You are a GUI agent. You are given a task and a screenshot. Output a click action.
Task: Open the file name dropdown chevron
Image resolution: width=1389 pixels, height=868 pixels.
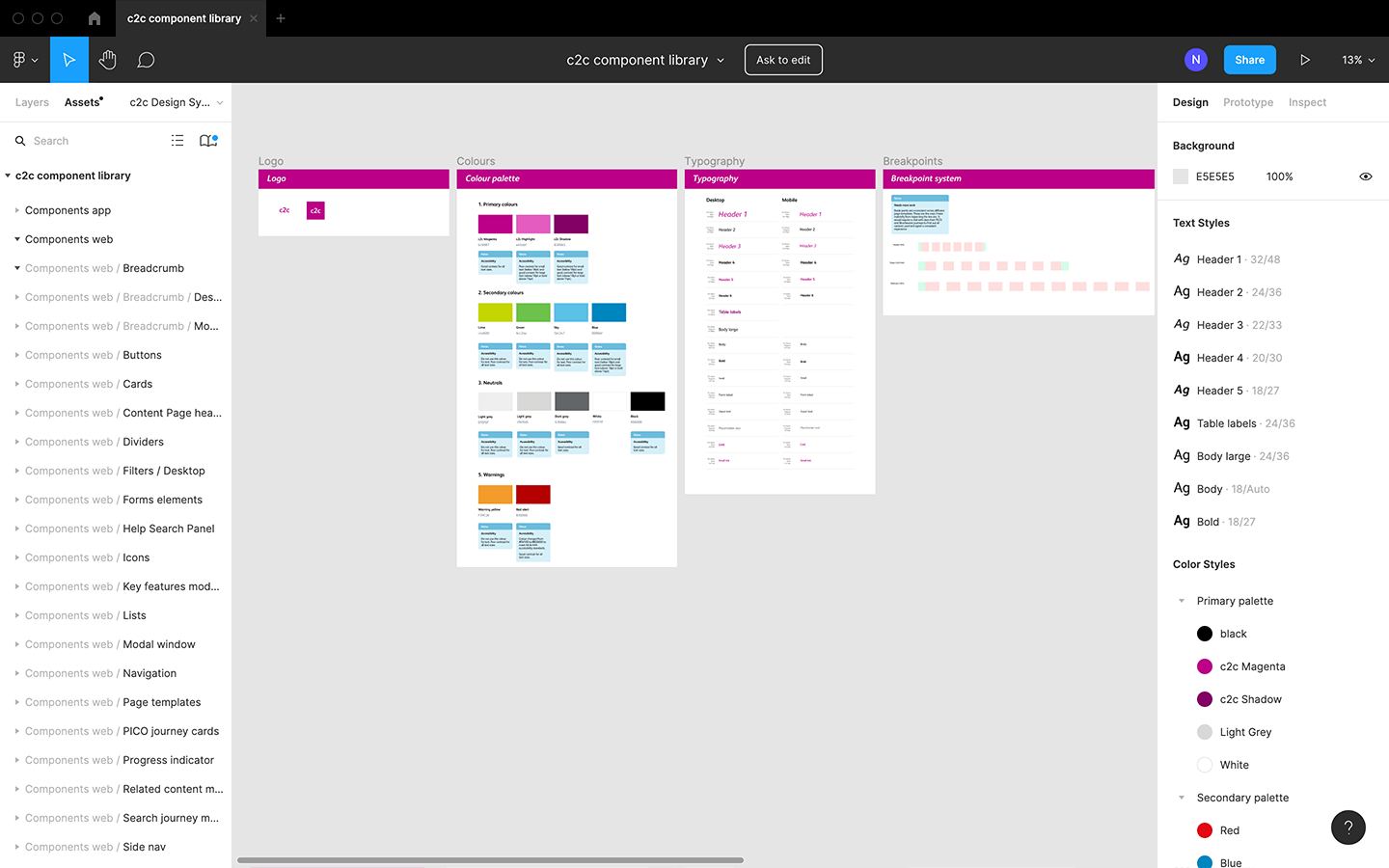click(721, 60)
